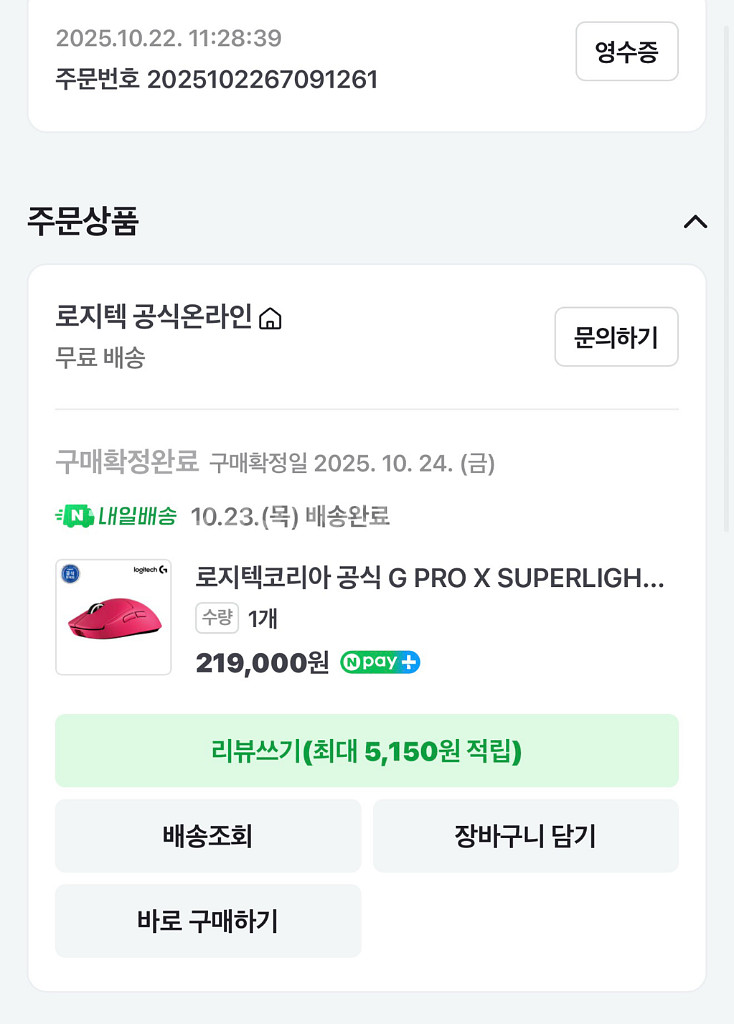Viewport: 734px width, 1024px height.
Task: Open the pink mouse product thumbnail
Action: tap(113, 617)
